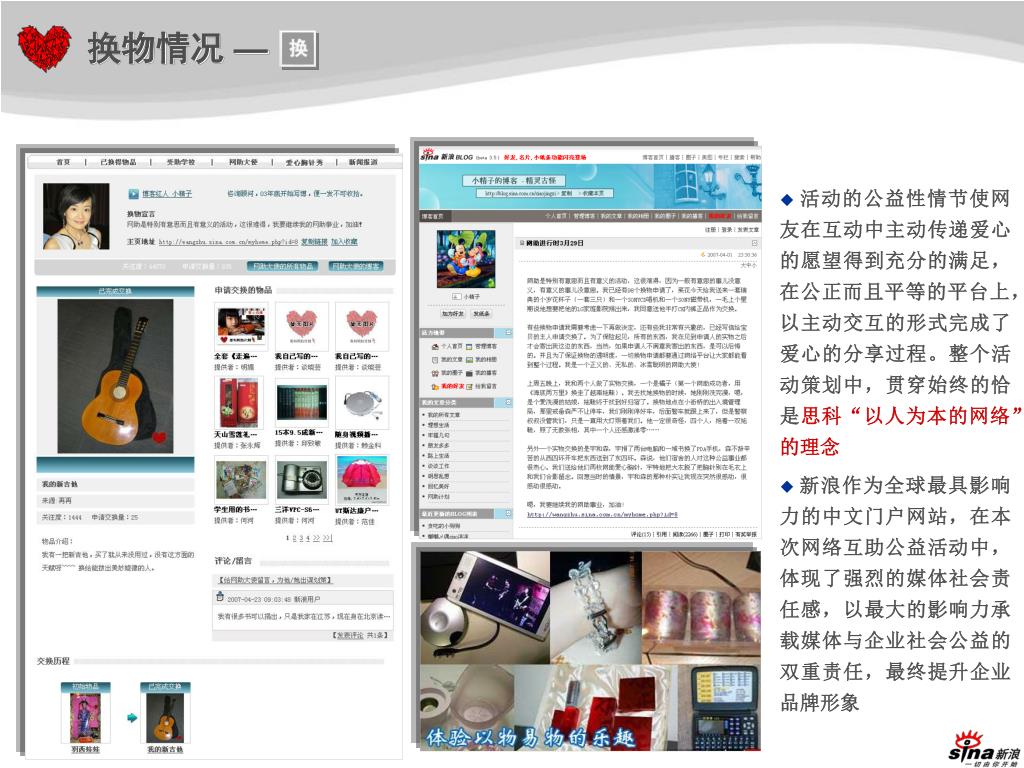Click the 网助大使的博客 button

click(356, 266)
